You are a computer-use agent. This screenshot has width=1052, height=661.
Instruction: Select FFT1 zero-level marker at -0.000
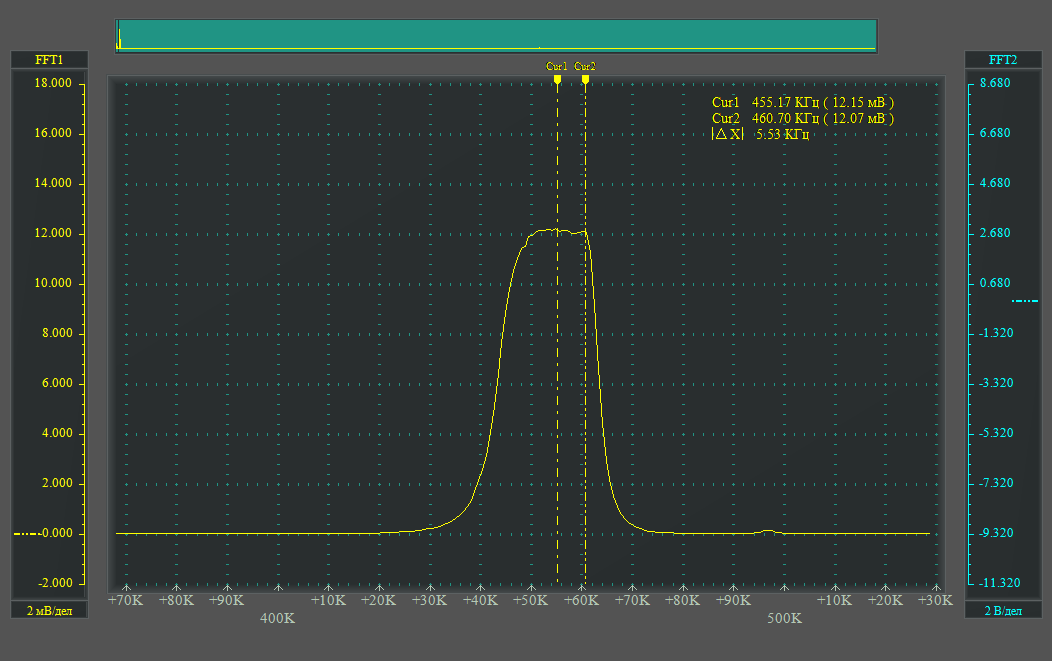25,533
